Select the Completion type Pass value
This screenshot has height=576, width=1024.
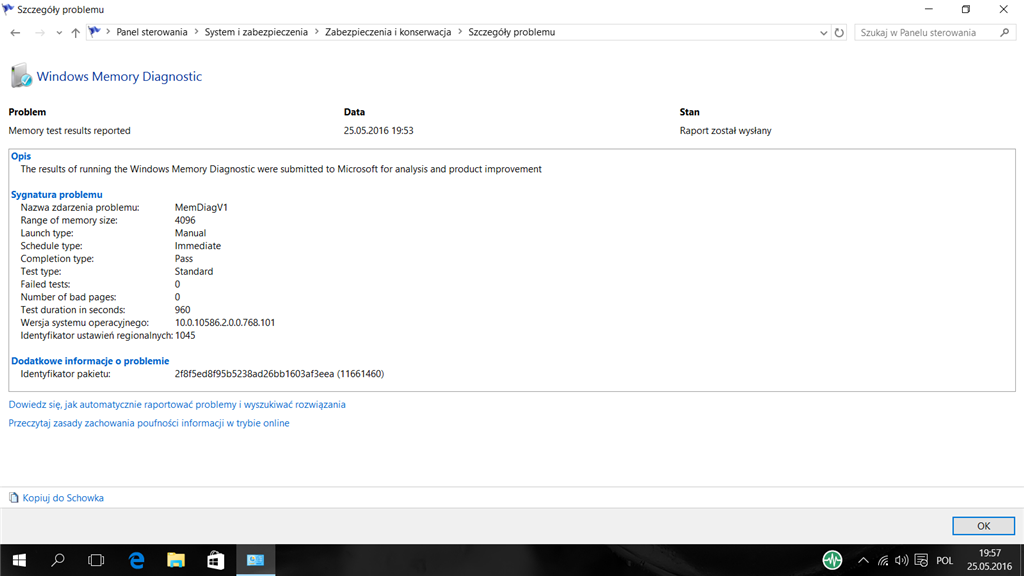(184, 259)
